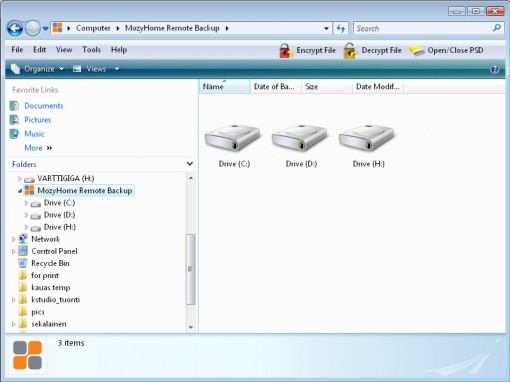This screenshot has height=382, width=510.
Task: Click the Open/Close PSD label
Action: point(455,50)
